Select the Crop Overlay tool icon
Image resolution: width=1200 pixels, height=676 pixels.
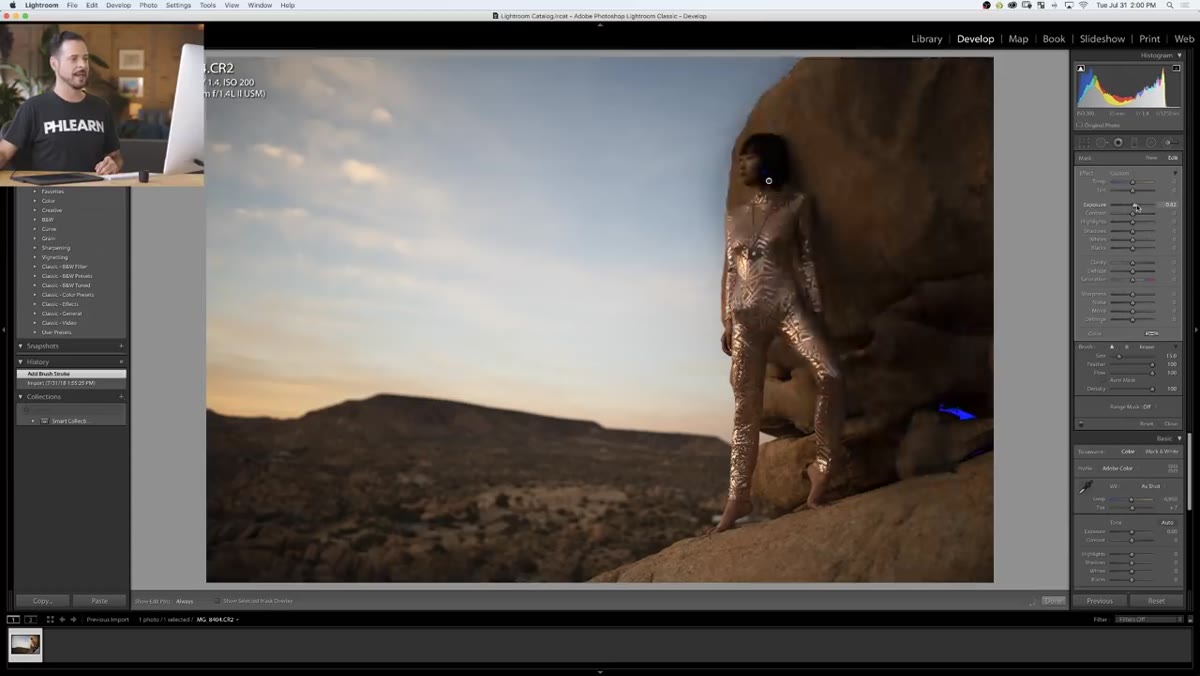pos(1086,142)
